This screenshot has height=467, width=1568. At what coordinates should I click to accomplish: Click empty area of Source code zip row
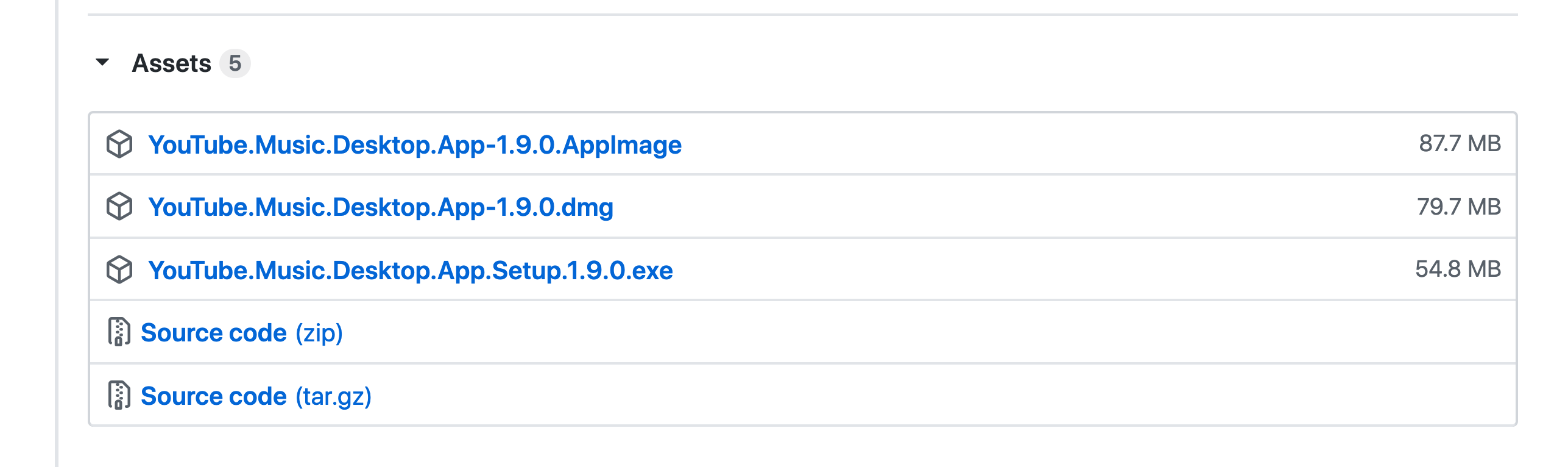pos(914,332)
